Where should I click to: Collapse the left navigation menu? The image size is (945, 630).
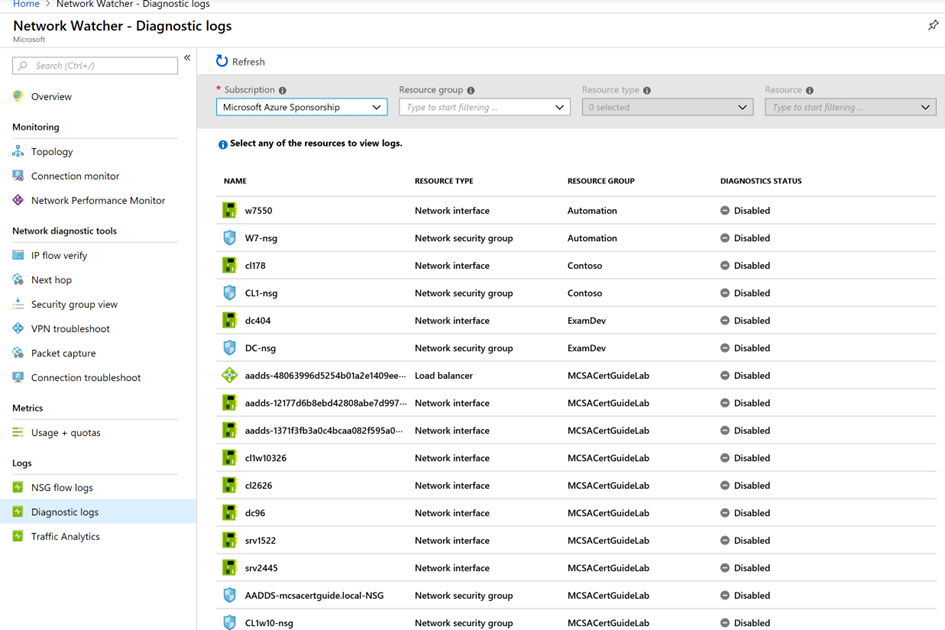[187, 58]
